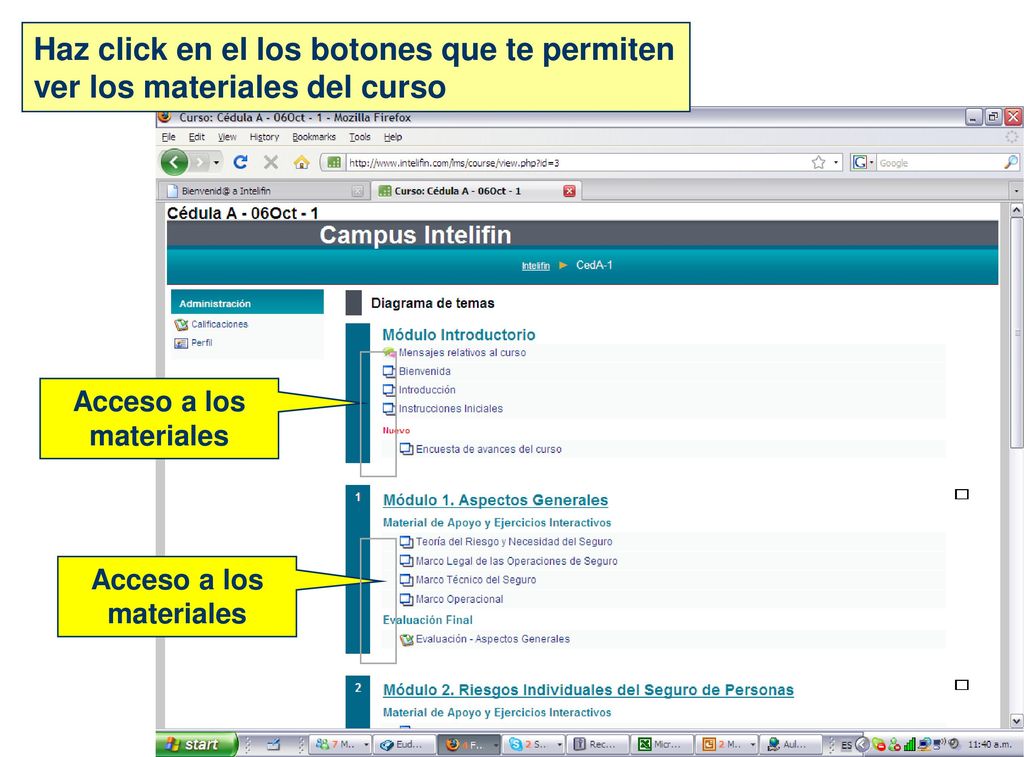Click the icon beside Encuesta de avances
This screenshot has height=757, width=1024.
pyautogui.click(x=406, y=449)
